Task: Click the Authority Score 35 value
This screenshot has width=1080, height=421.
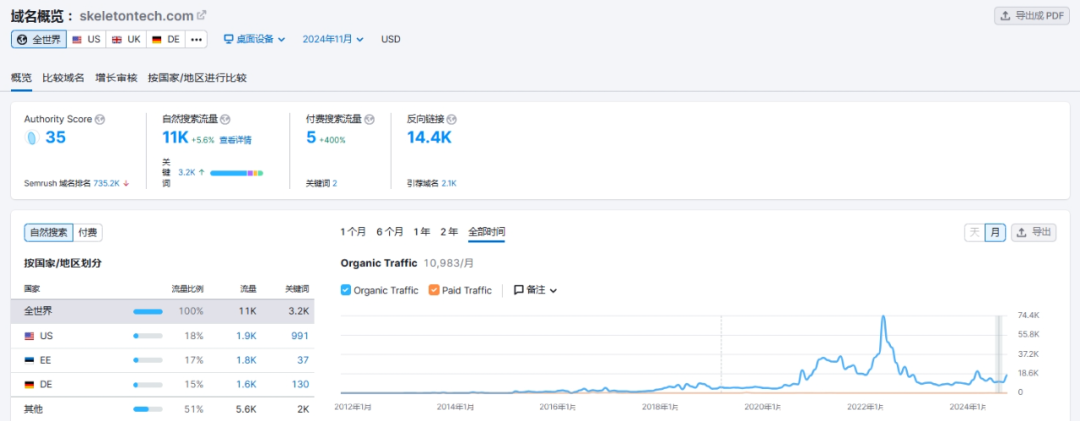Action: point(55,137)
